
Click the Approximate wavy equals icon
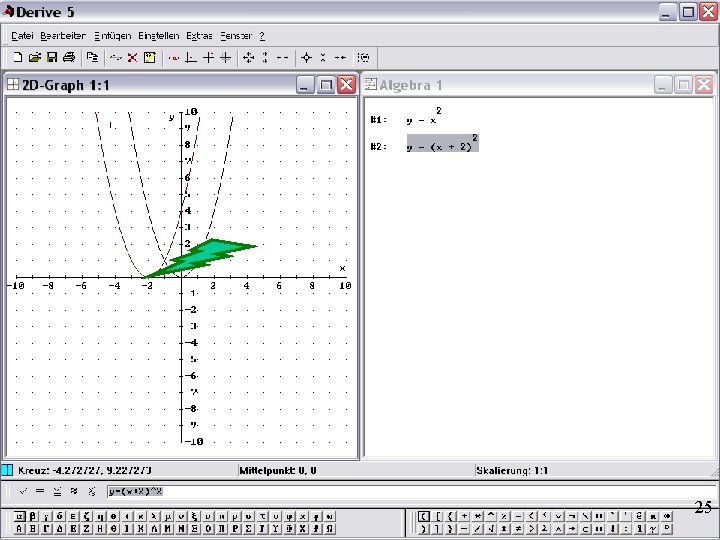pyautogui.click(x=74, y=491)
